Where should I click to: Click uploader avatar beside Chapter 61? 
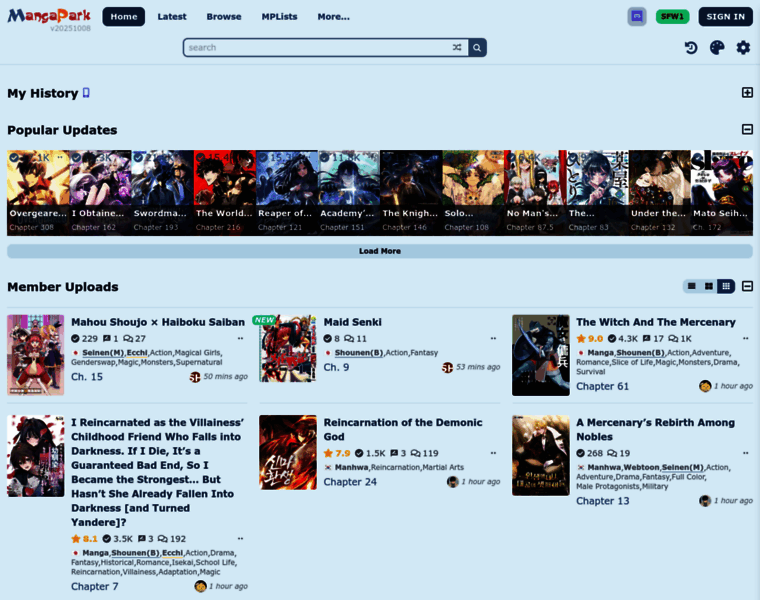(705, 386)
